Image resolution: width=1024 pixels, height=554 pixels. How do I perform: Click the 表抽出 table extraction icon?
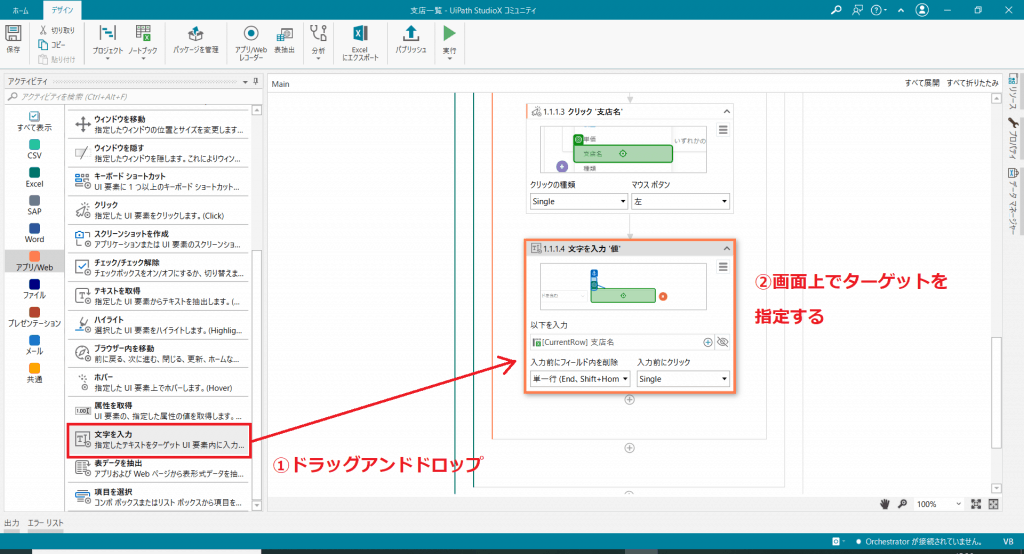(x=284, y=40)
